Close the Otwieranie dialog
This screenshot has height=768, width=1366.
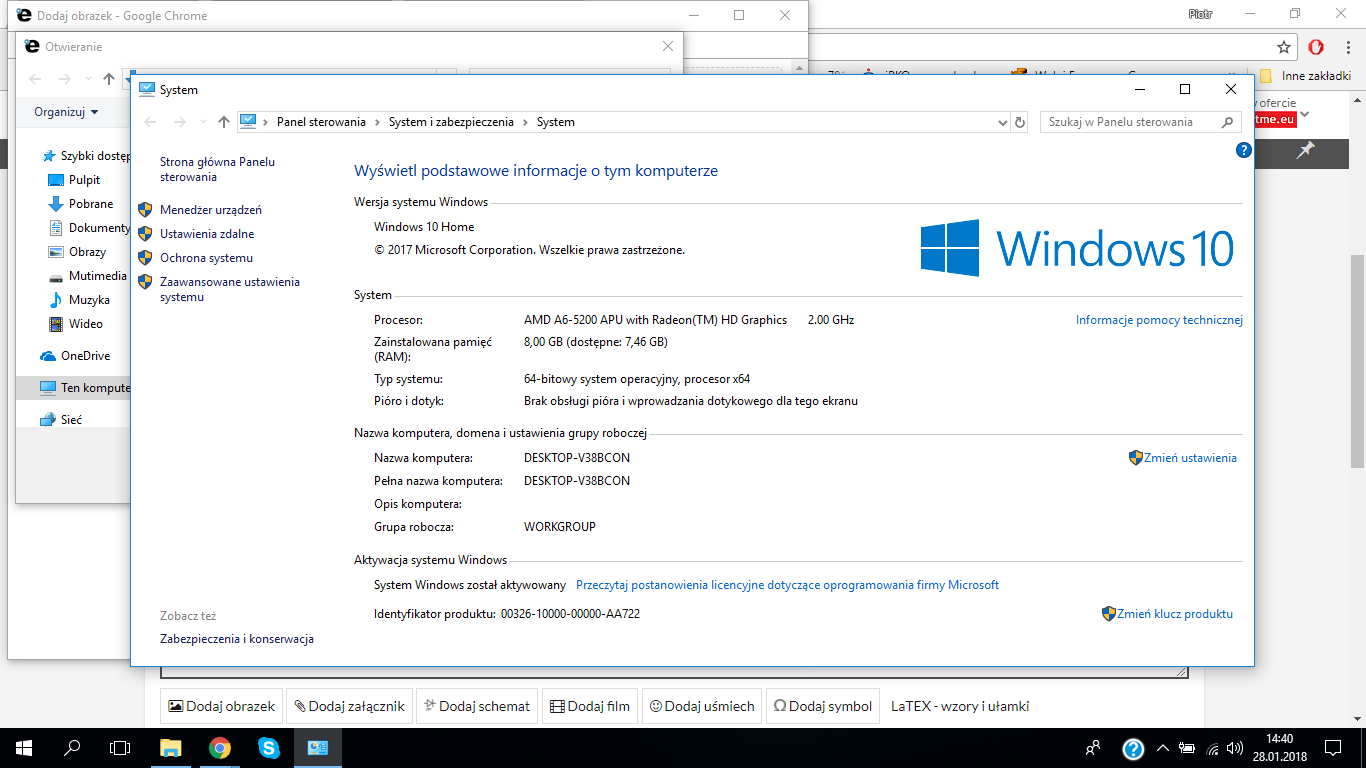pos(668,46)
